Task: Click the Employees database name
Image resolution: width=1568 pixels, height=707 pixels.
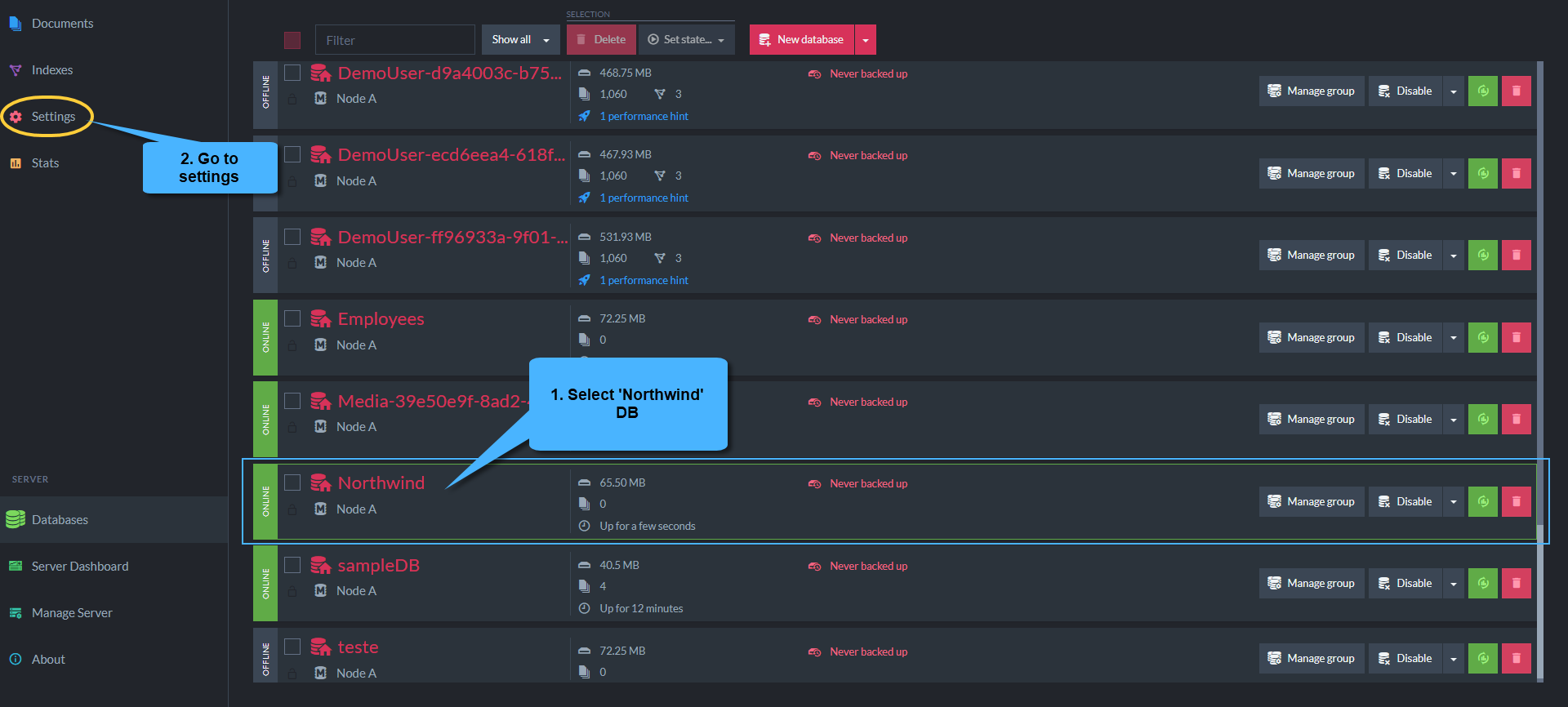Action: point(381,318)
